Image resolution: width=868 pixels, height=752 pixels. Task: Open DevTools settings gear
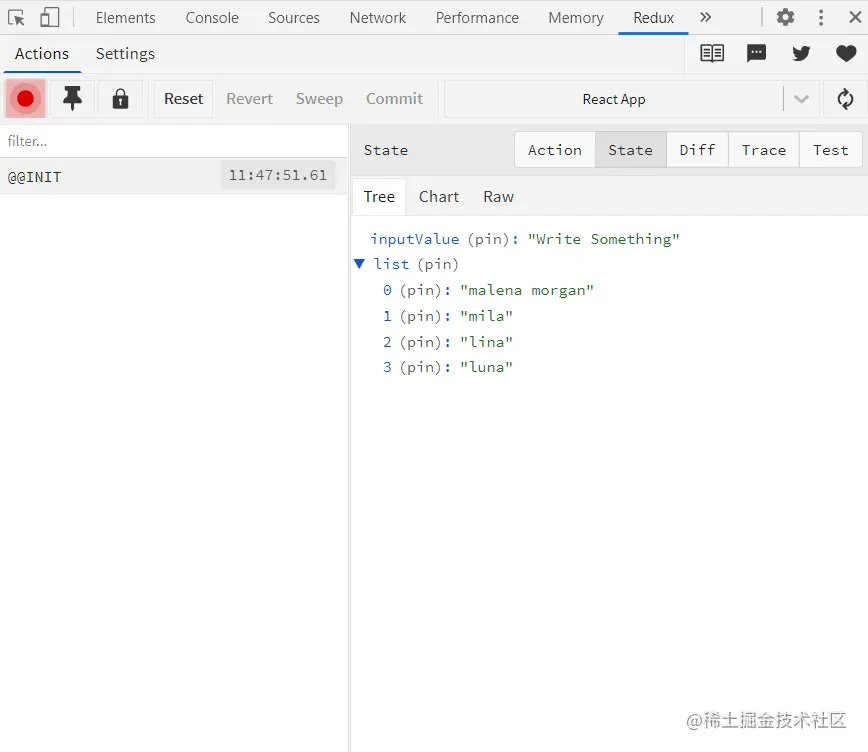pyautogui.click(x=786, y=17)
